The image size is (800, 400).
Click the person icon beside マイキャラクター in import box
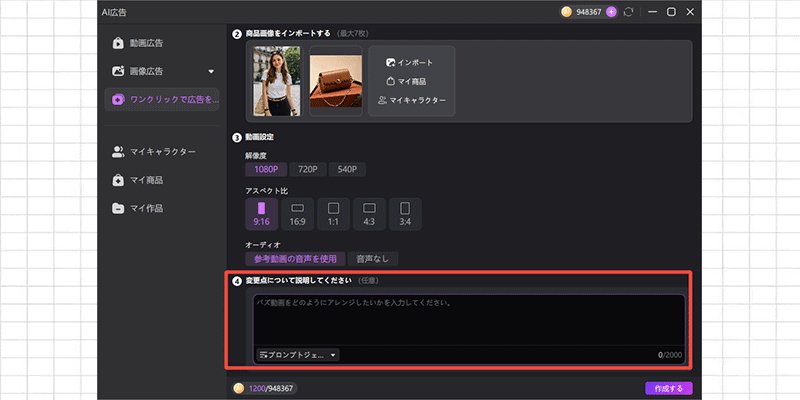[x=382, y=100]
